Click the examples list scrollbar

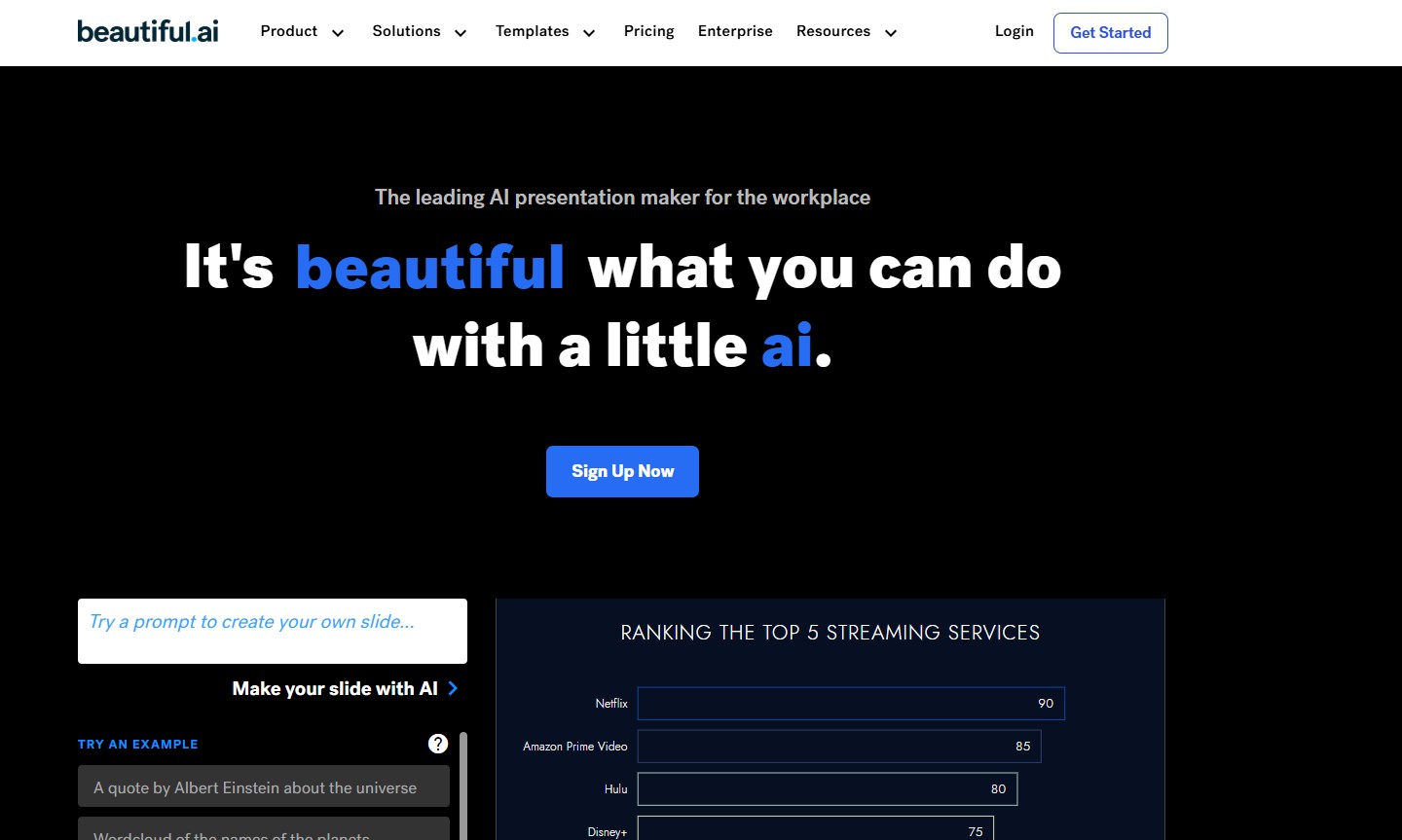[463, 785]
